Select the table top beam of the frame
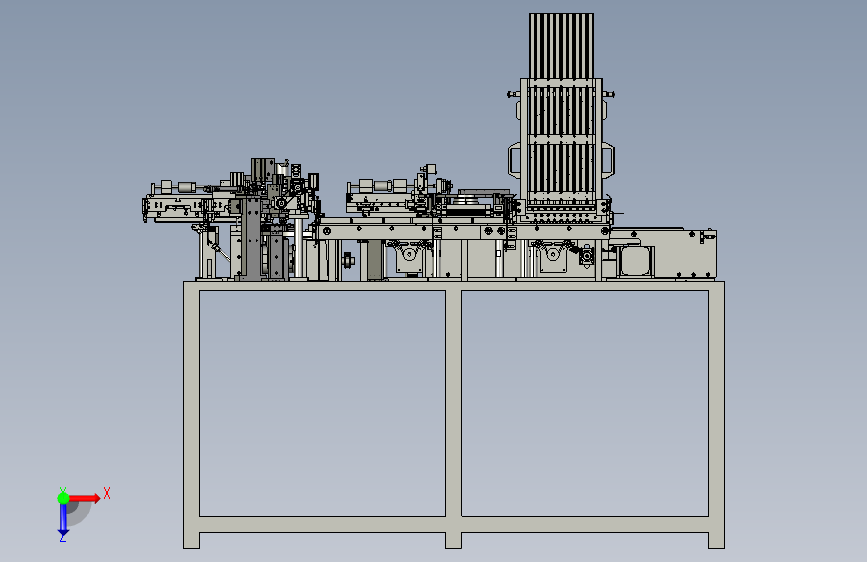 click(453, 285)
